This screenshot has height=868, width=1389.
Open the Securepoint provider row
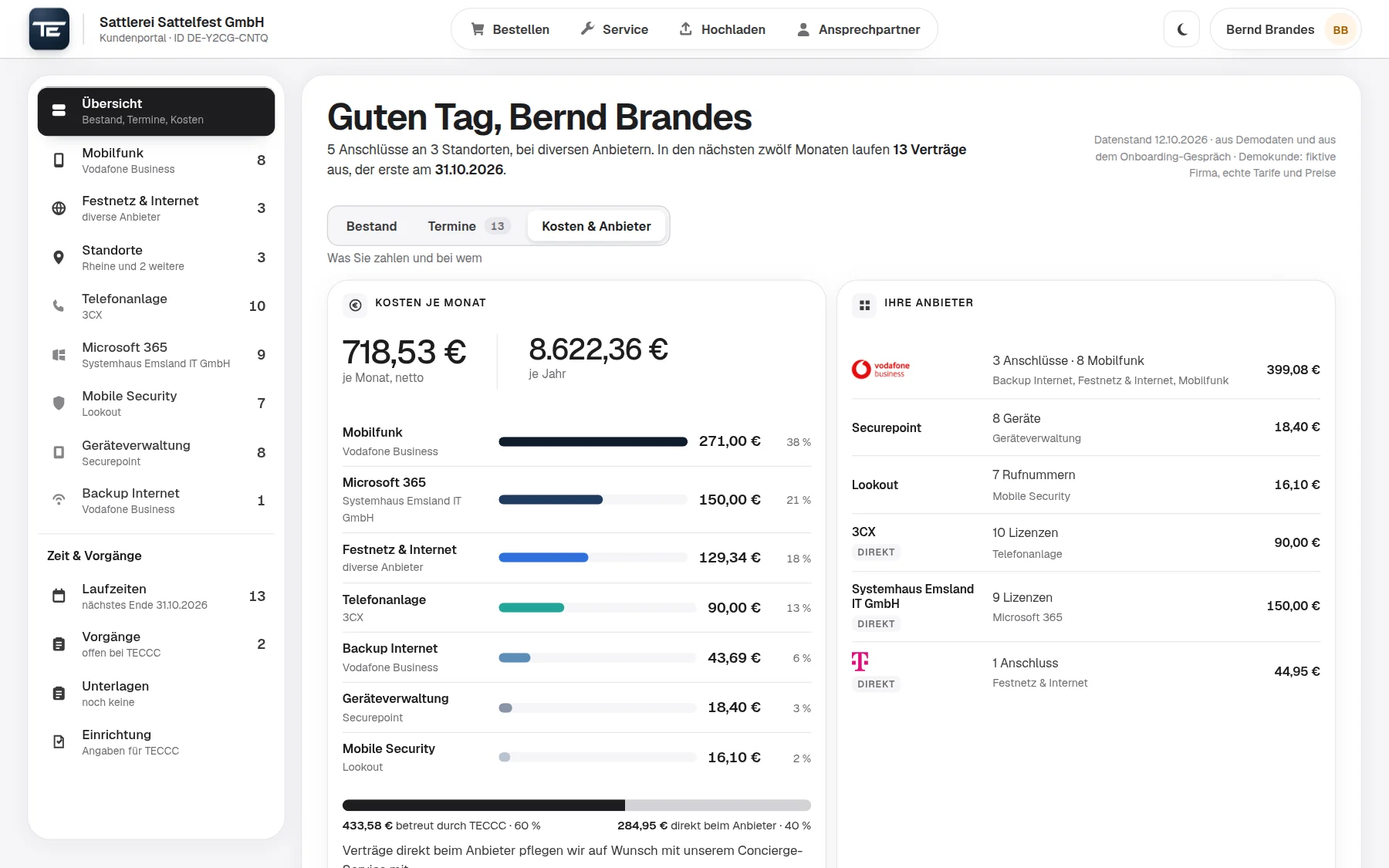[x=1086, y=427]
